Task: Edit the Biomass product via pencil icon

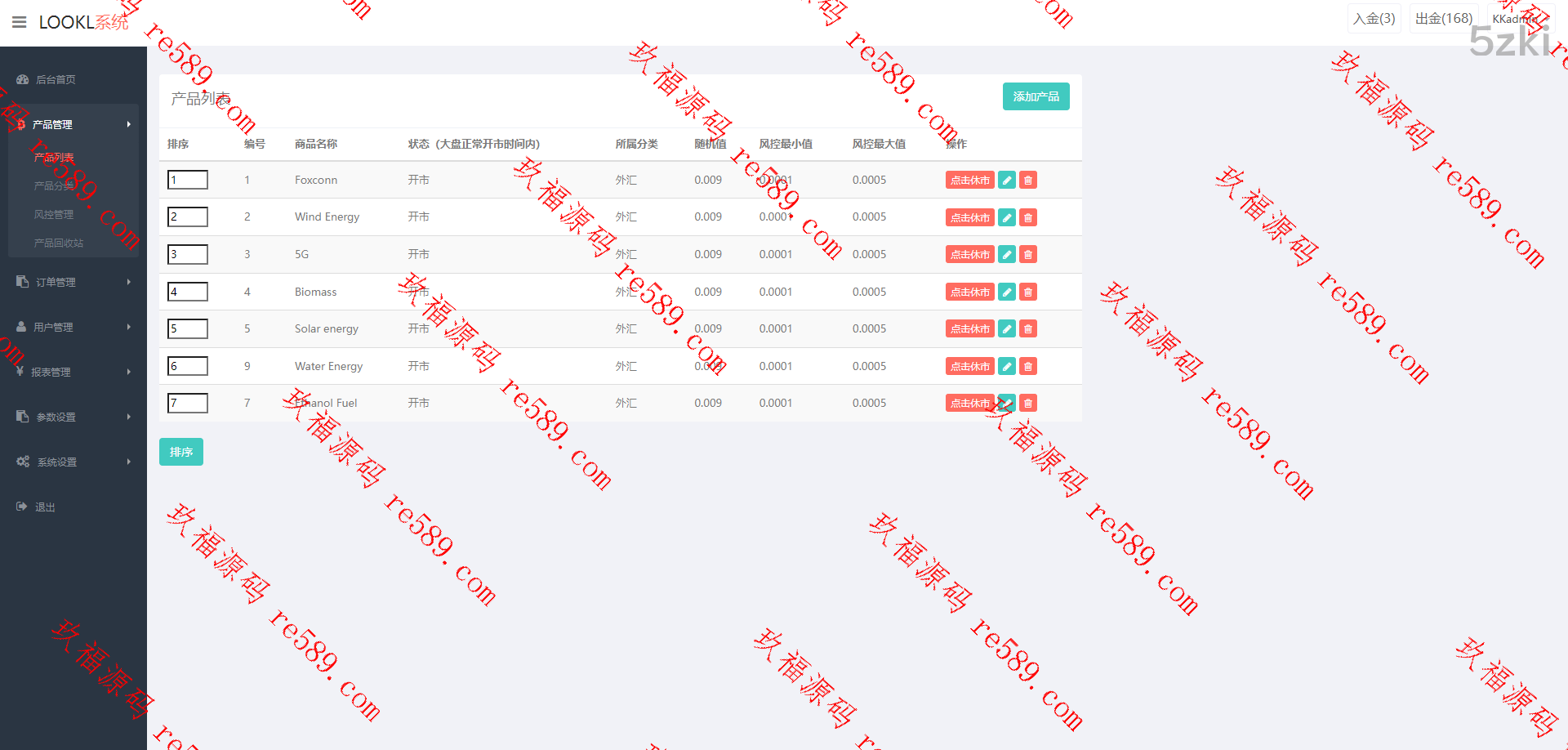Action: [x=1007, y=292]
